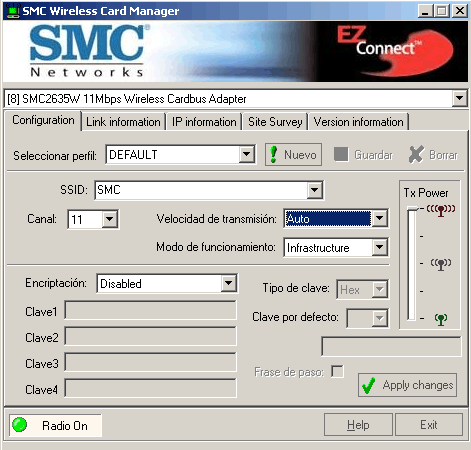Click the Clave4 key input field
This screenshot has width=471, height=450.
tap(150, 388)
